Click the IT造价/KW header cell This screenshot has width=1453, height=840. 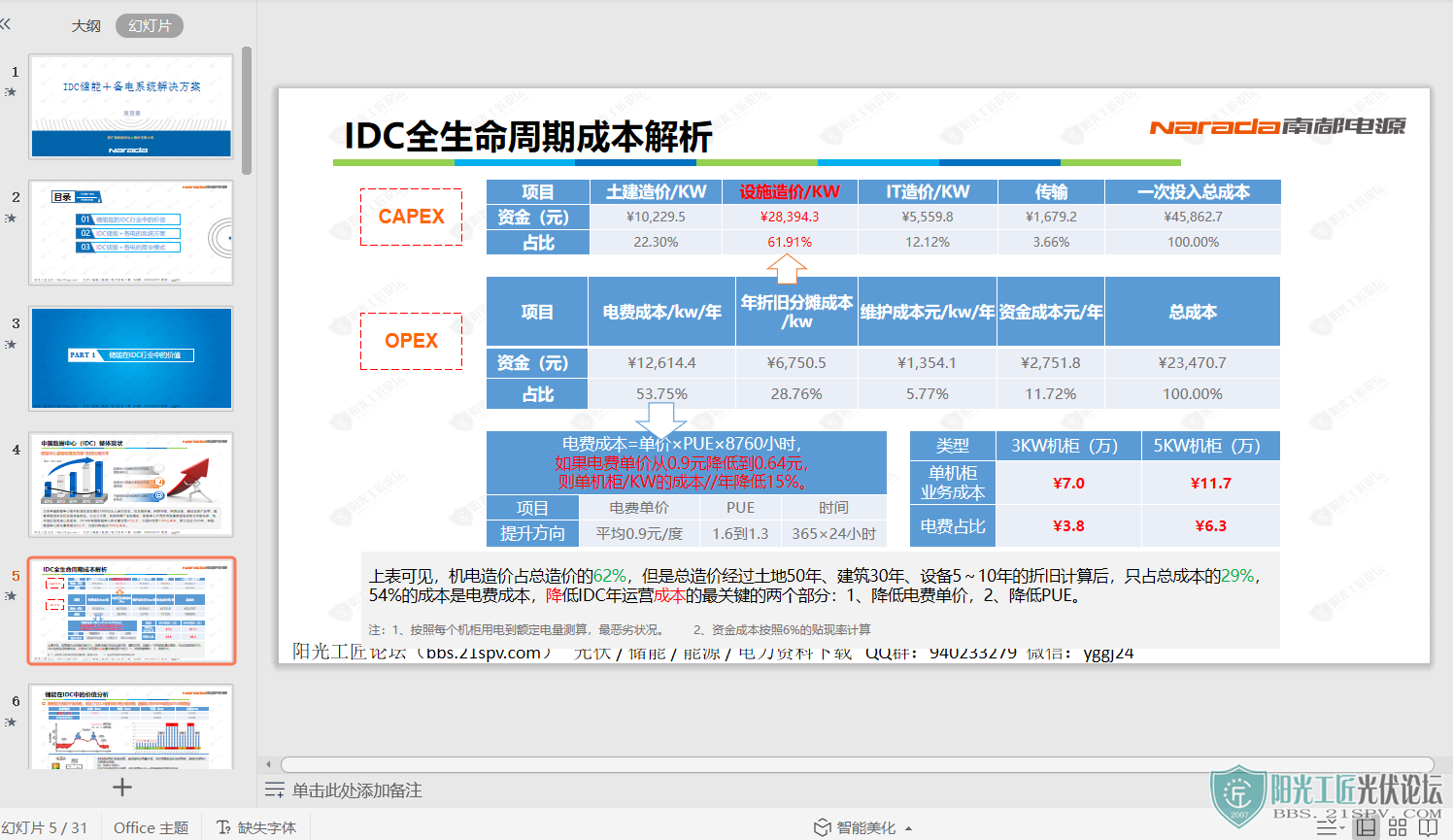click(x=928, y=191)
